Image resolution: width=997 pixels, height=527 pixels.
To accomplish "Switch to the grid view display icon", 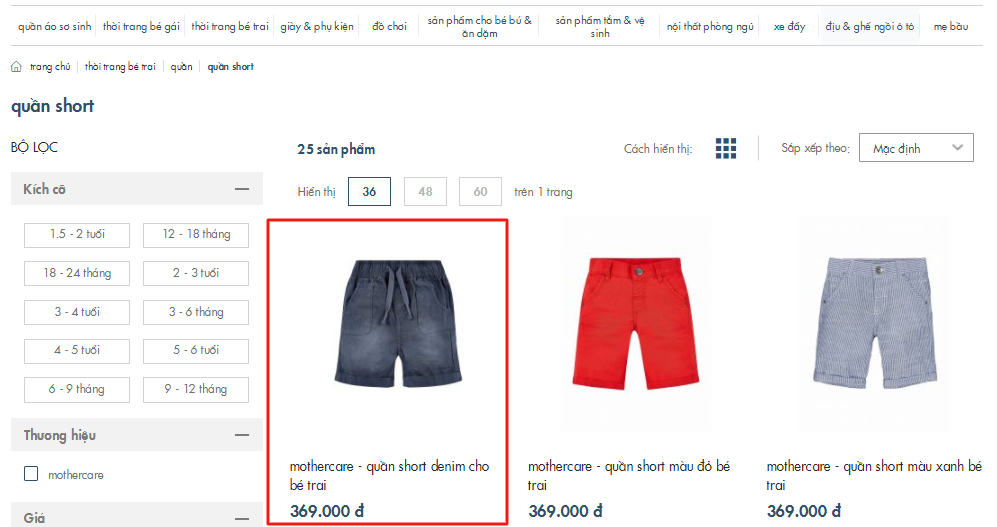I will [x=725, y=148].
